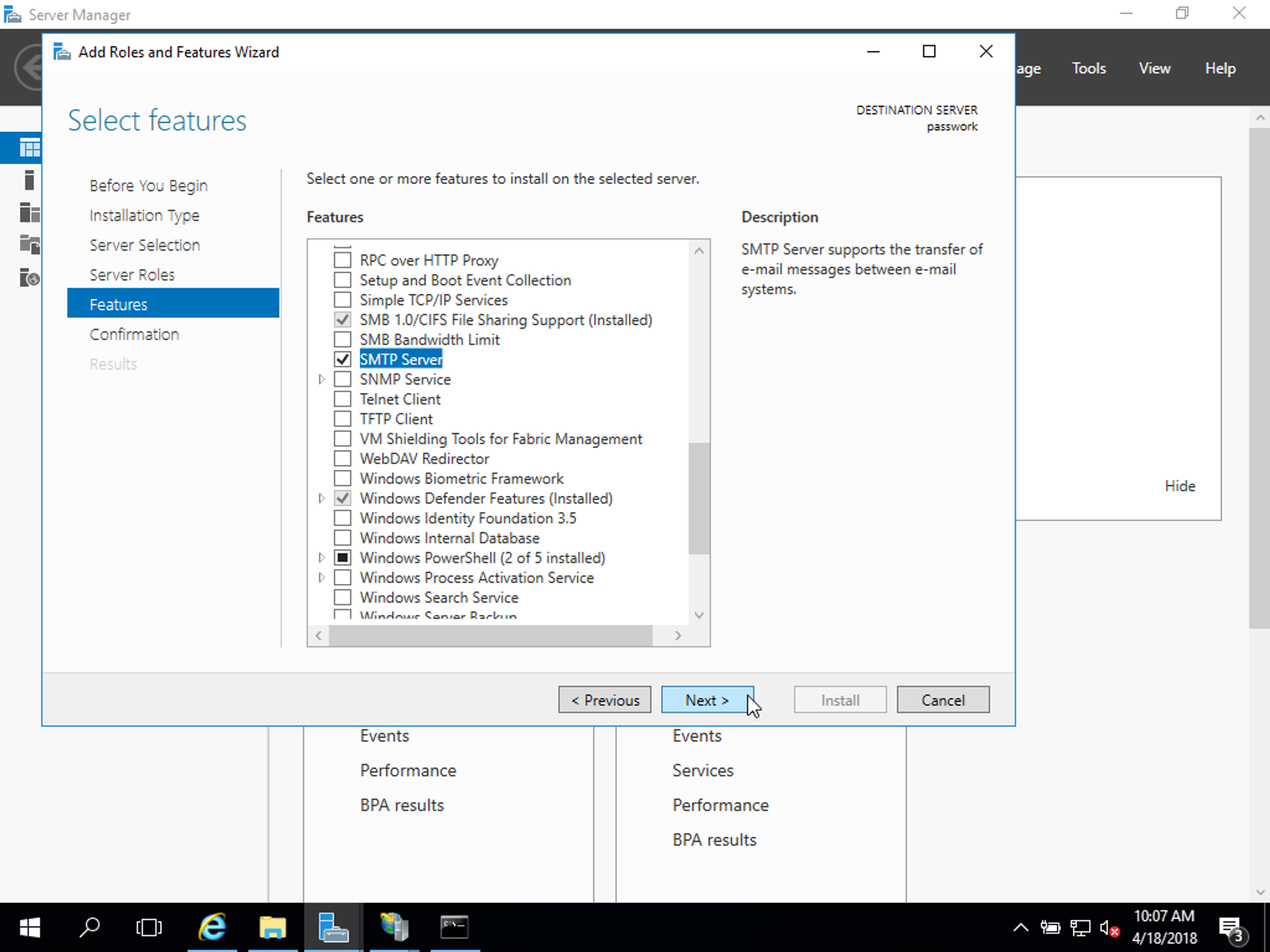The height and width of the screenshot is (952, 1270).
Task: Go to the Server Roles wizard step
Action: 132,275
